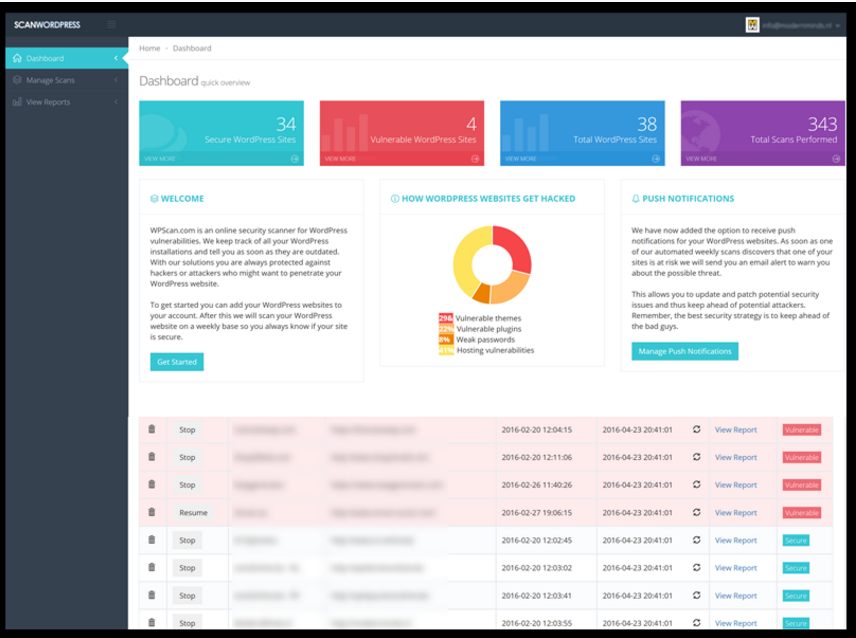Delete scan from 2016-02-26 11:40:26 row

(x=152, y=484)
